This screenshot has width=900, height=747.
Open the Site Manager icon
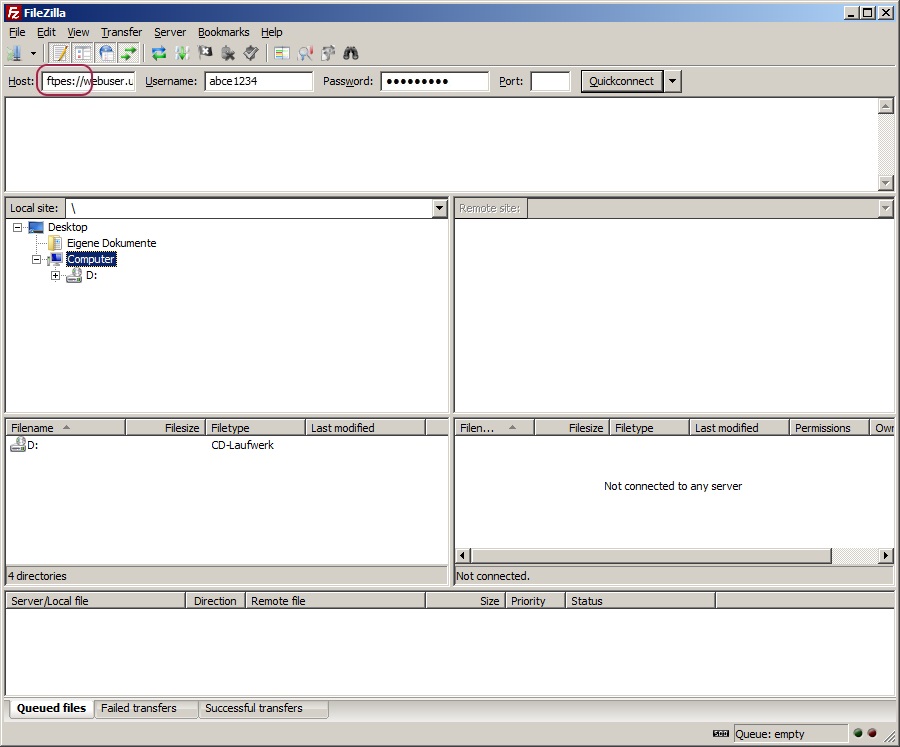pos(14,53)
